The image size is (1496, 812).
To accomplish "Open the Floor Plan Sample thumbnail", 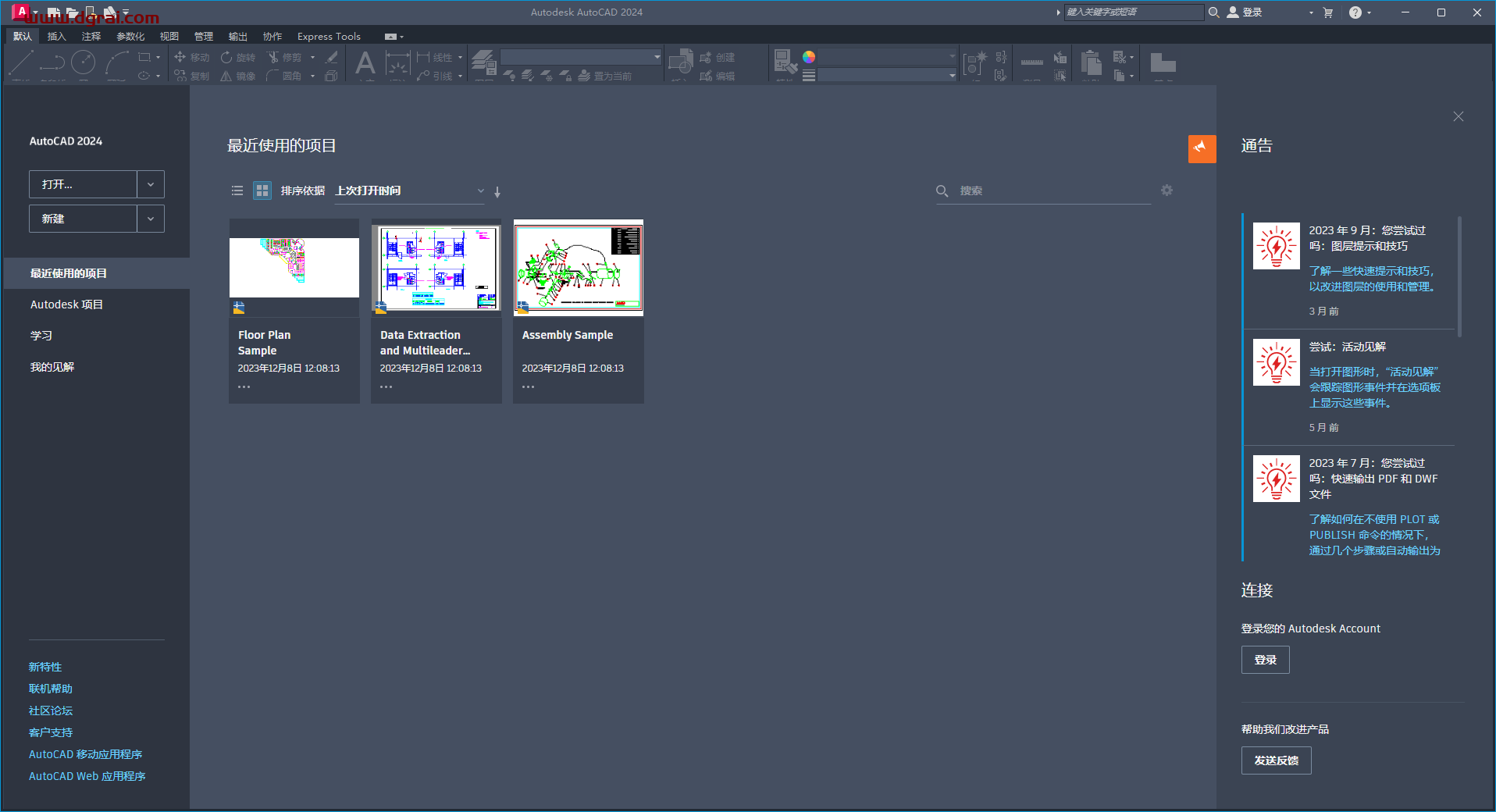I will coord(294,268).
